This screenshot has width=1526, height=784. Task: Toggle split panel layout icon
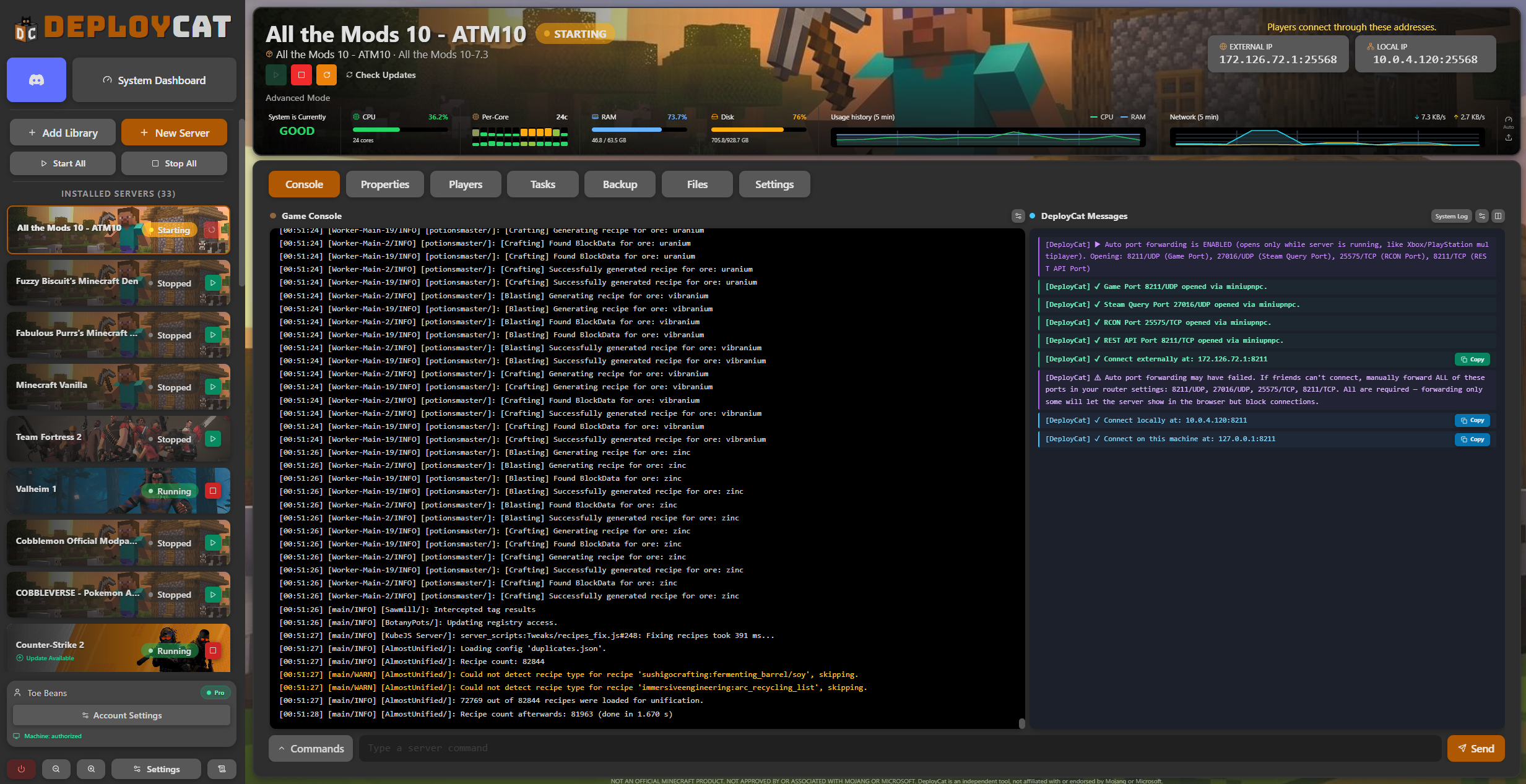pos(1498,216)
